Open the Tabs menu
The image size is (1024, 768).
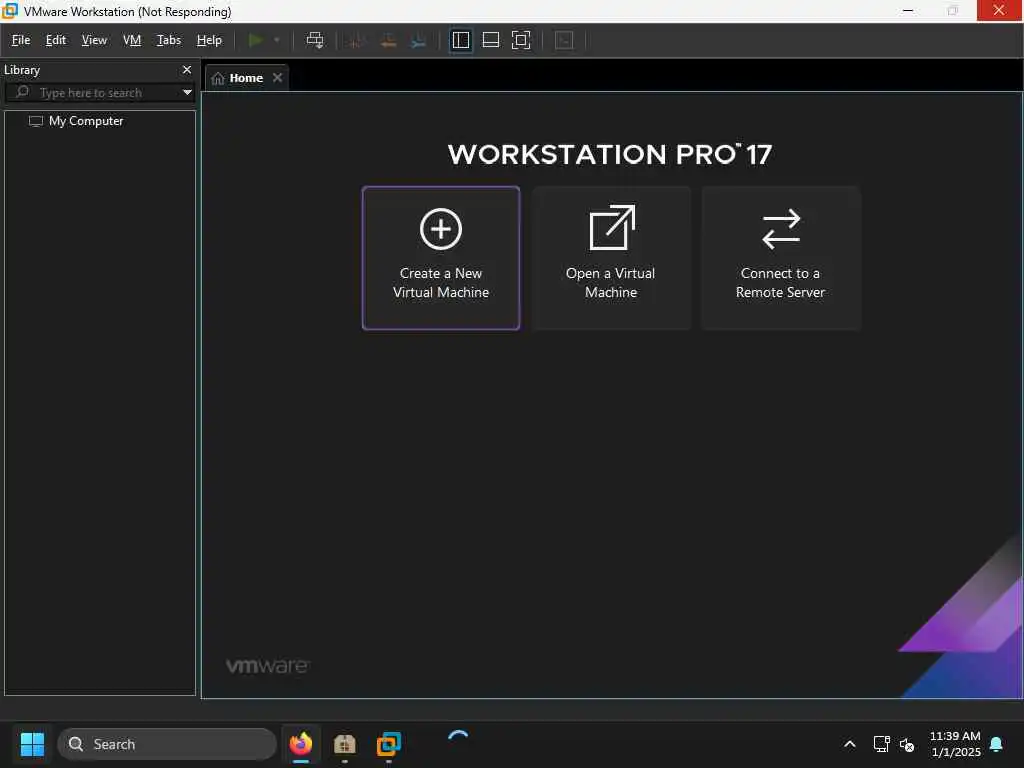pos(168,40)
